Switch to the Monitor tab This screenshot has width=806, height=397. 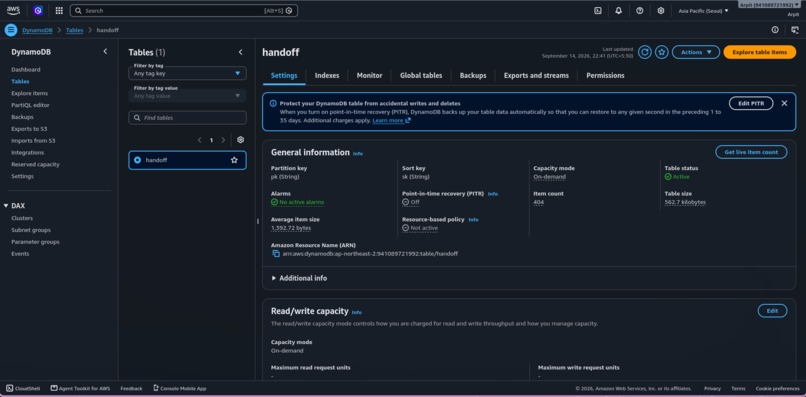tap(370, 75)
